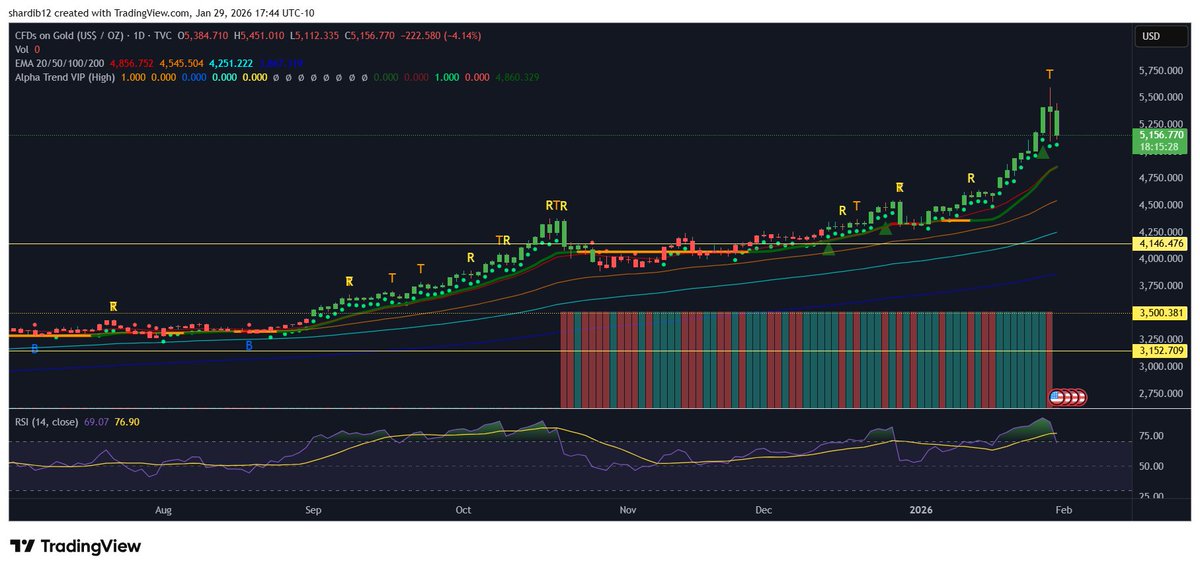Click the Sep label on the time axis

pyautogui.click(x=313, y=509)
